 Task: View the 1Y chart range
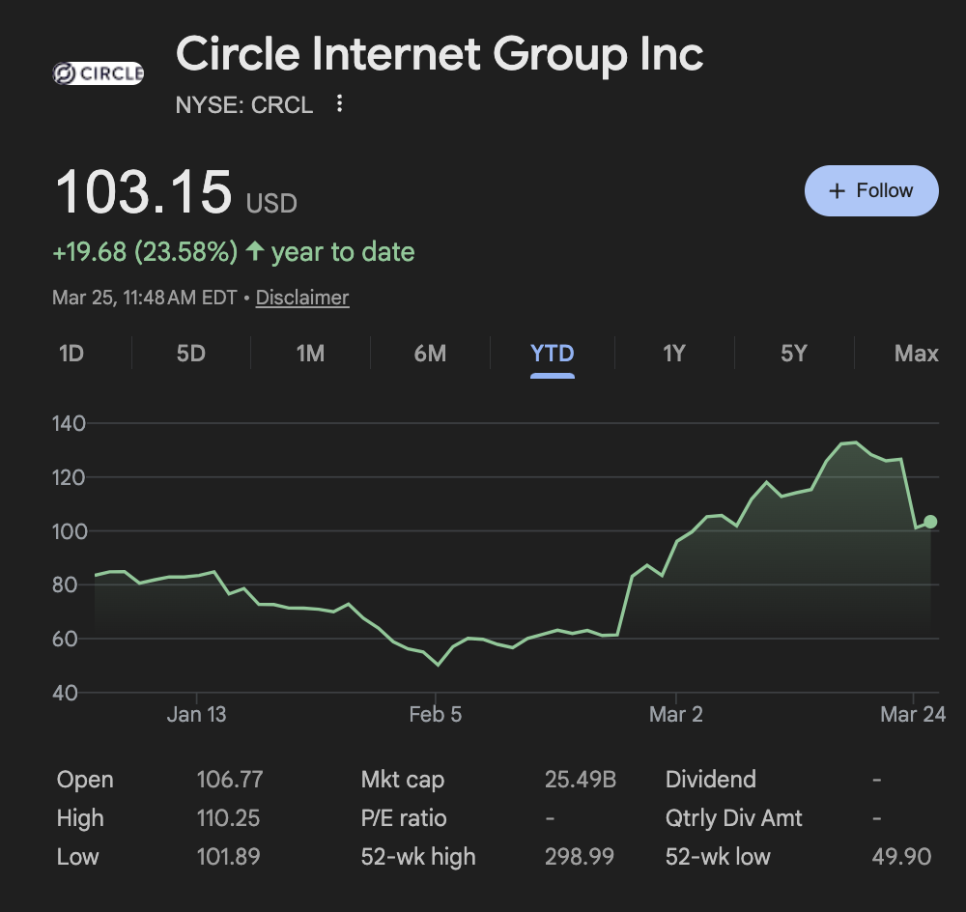click(x=674, y=353)
